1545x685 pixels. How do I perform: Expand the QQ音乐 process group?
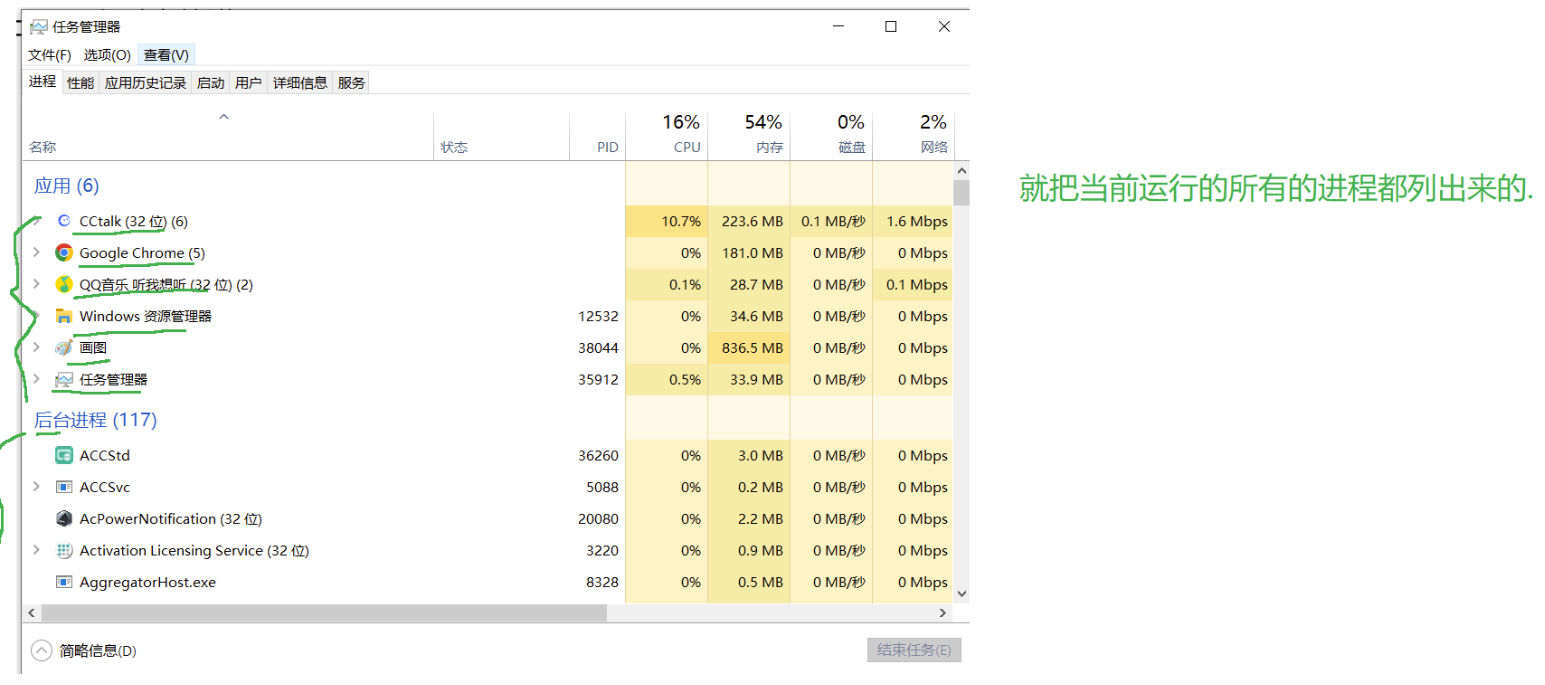pos(36,285)
